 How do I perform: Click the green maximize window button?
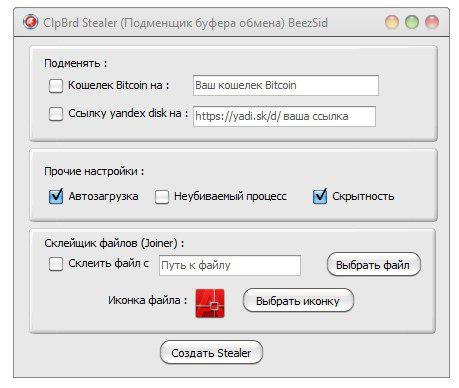click(412, 22)
